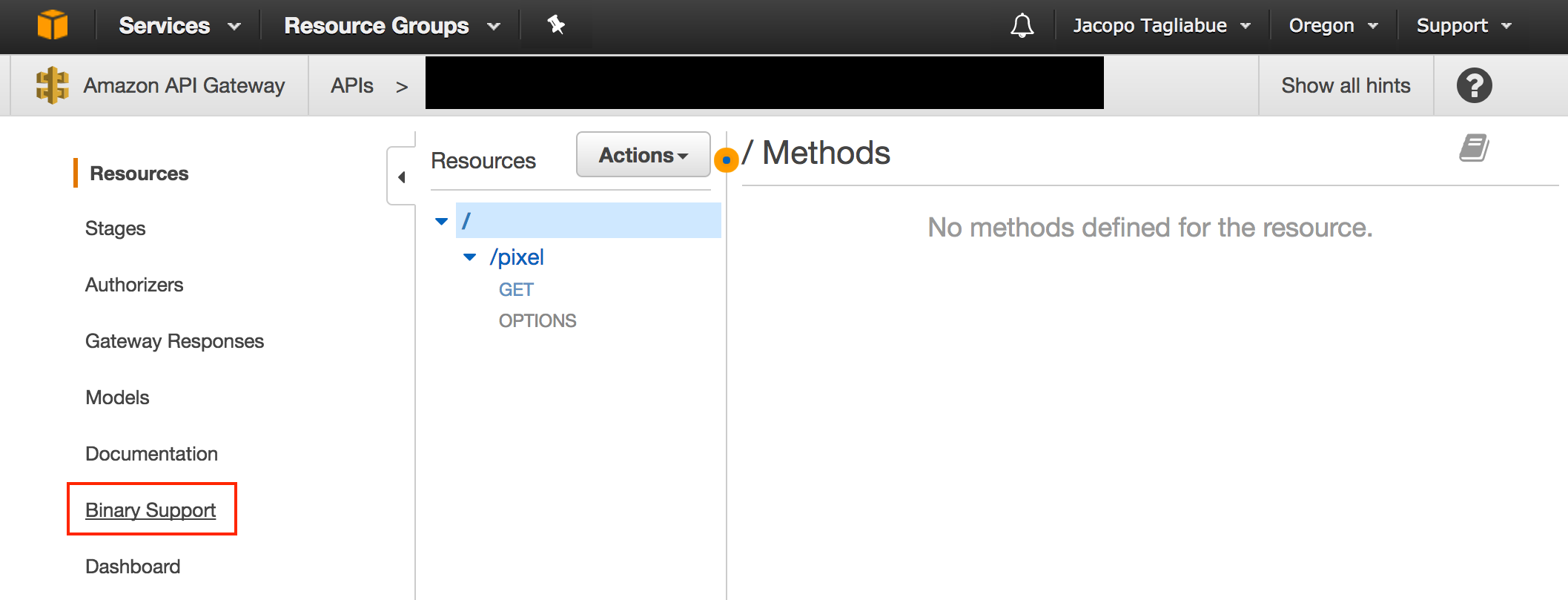Select the OPTIONS method under /pixel
The width and height of the screenshot is (1568, 600).
[x=537, y=321]
